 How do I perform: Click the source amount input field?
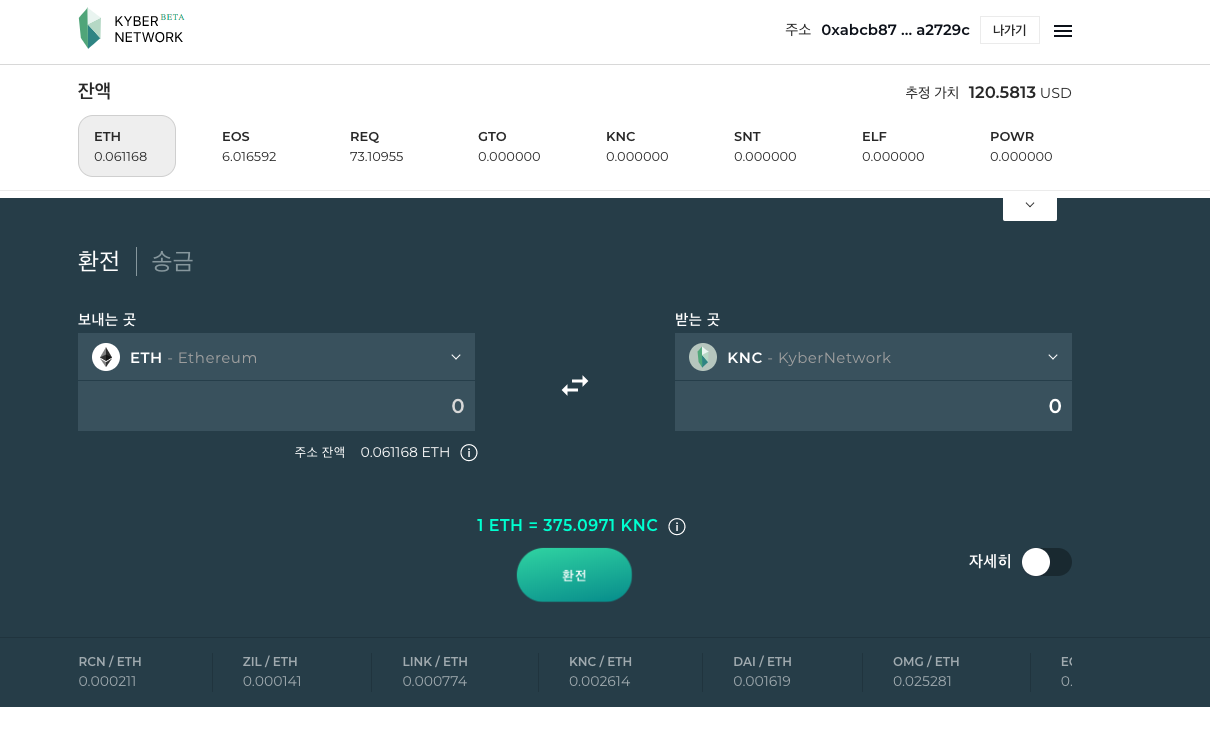(276, 406)
